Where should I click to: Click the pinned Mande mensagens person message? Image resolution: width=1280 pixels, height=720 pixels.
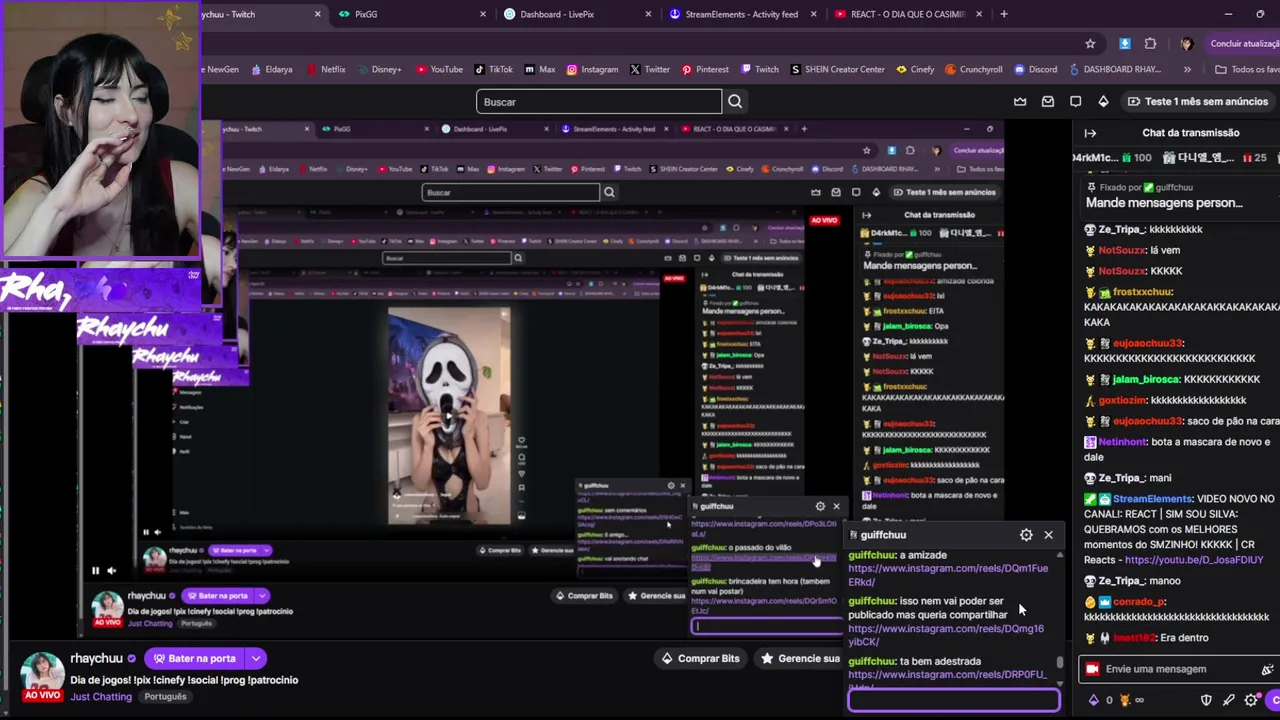(x=1164, y=202)
